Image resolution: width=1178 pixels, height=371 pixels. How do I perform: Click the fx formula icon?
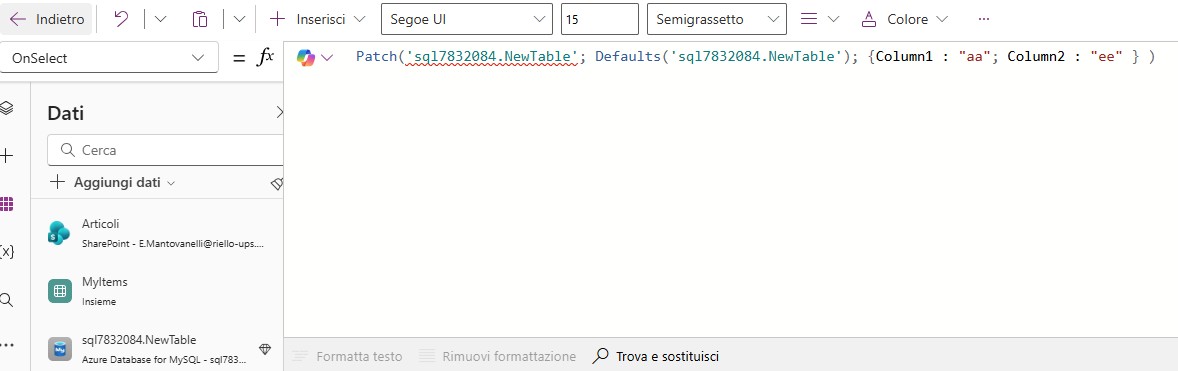click(x=264, y=58)
